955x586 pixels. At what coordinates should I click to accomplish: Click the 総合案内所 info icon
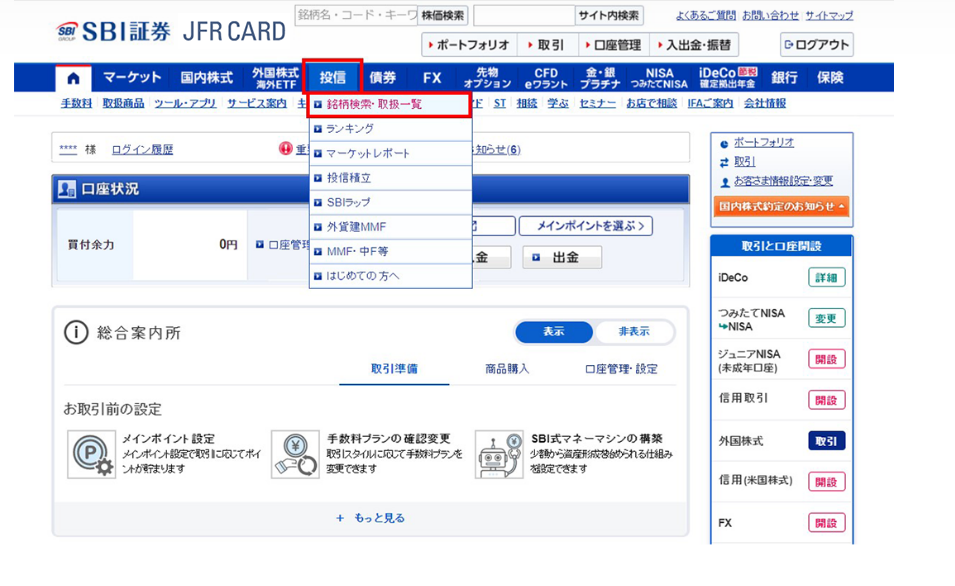pyautogui.click(x=76, y=333)
